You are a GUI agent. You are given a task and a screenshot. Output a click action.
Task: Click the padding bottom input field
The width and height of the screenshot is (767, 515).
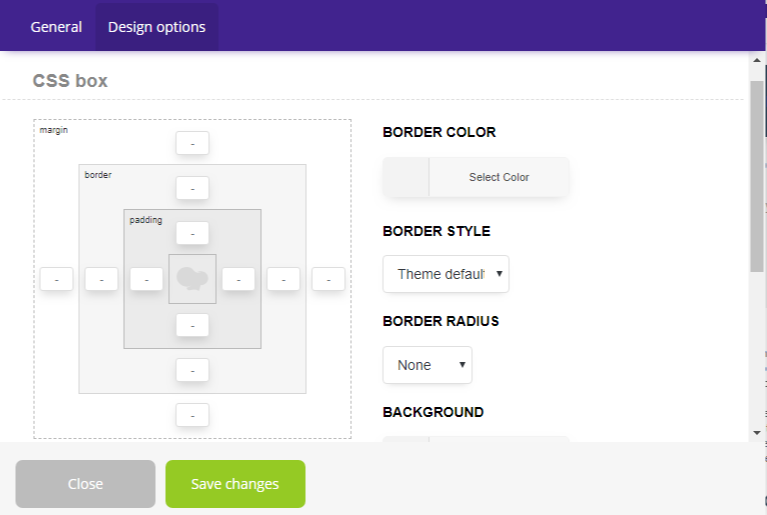(x=192, y=325)
